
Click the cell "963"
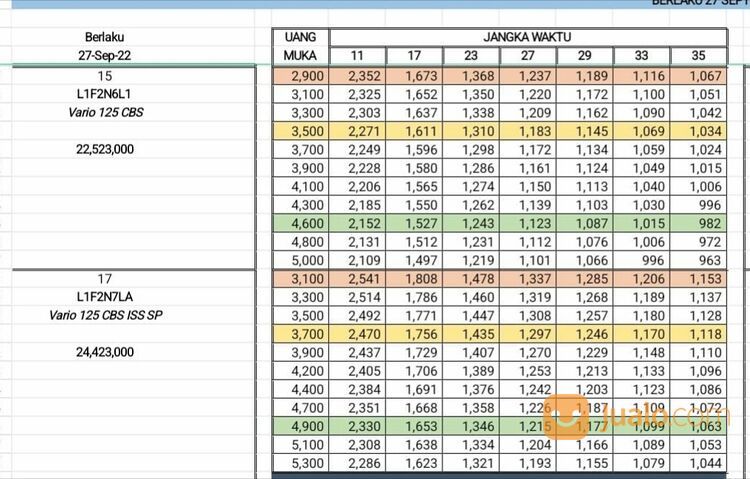pyautogui.click(x=699, y=260)
